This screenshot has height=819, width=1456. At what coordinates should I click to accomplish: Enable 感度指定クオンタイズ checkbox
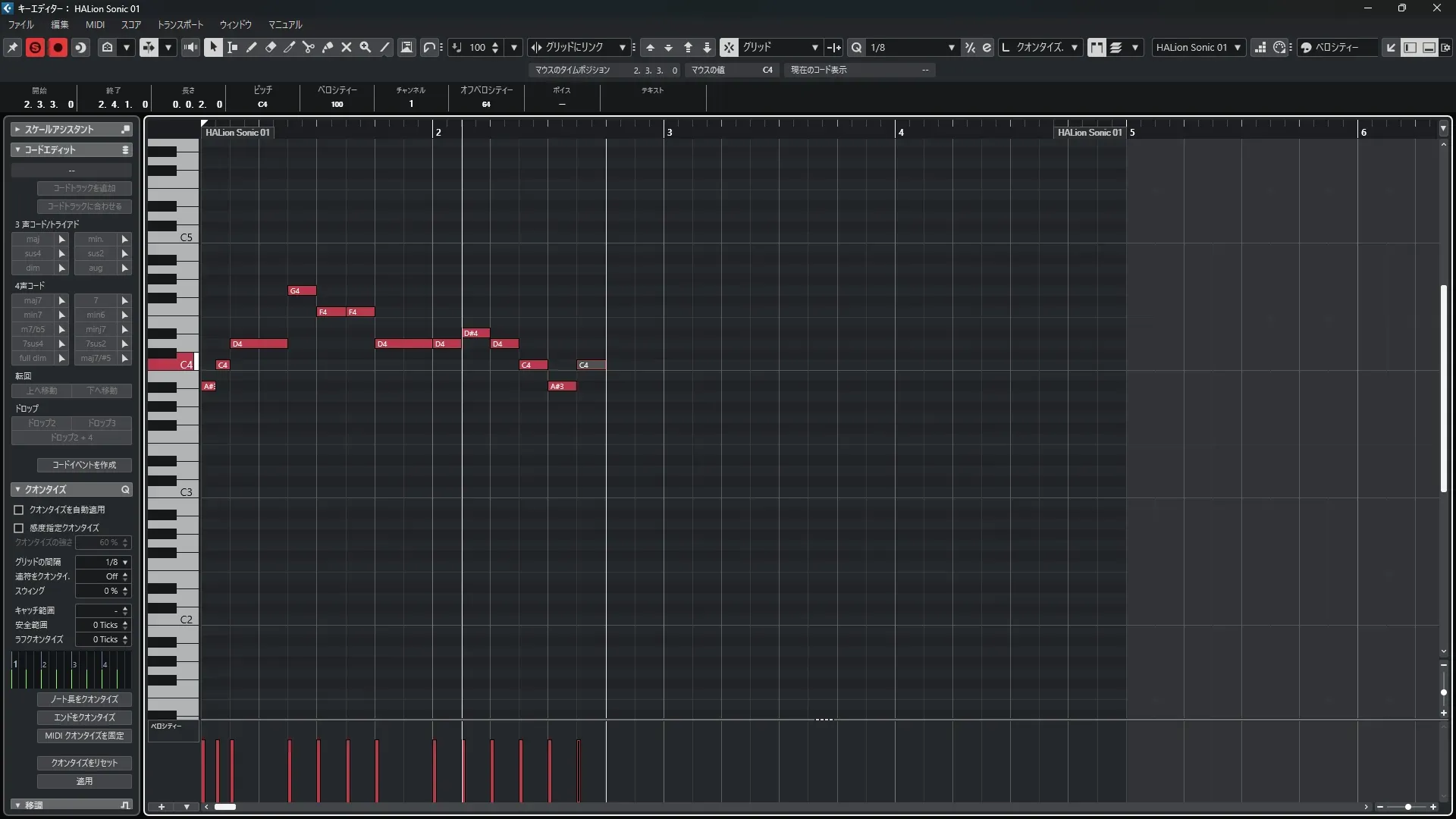(x=19, y=528)
